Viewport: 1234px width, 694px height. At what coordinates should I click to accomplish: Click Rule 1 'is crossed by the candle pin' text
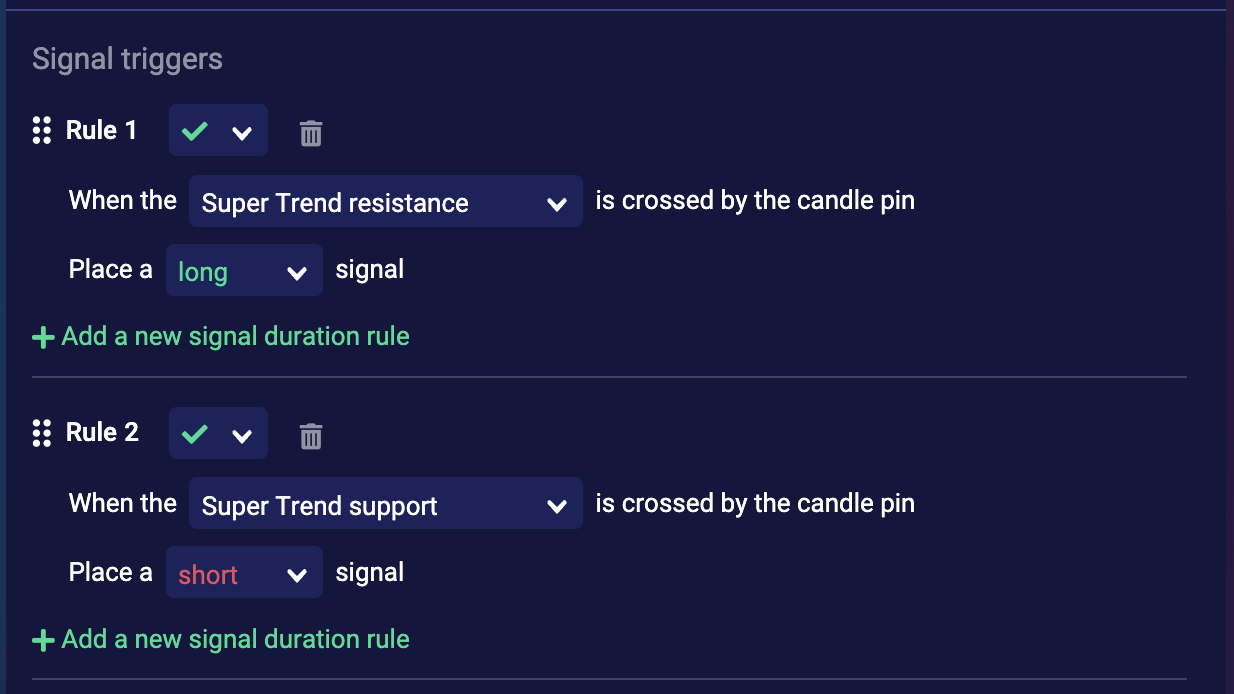click(755, 201)
